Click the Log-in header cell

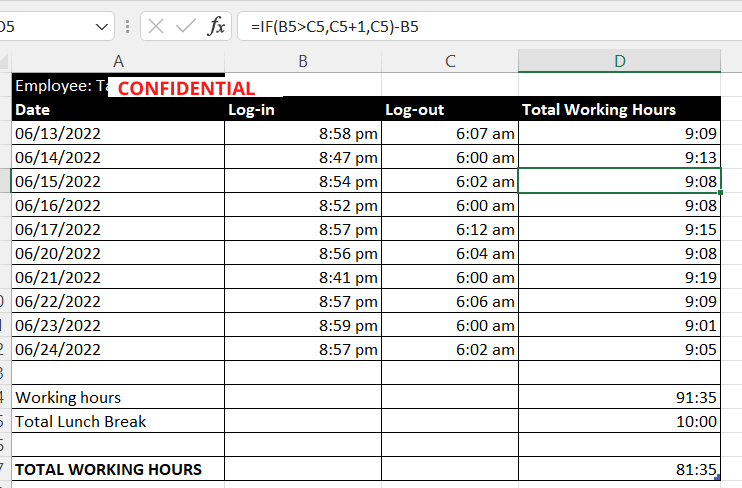303,110
